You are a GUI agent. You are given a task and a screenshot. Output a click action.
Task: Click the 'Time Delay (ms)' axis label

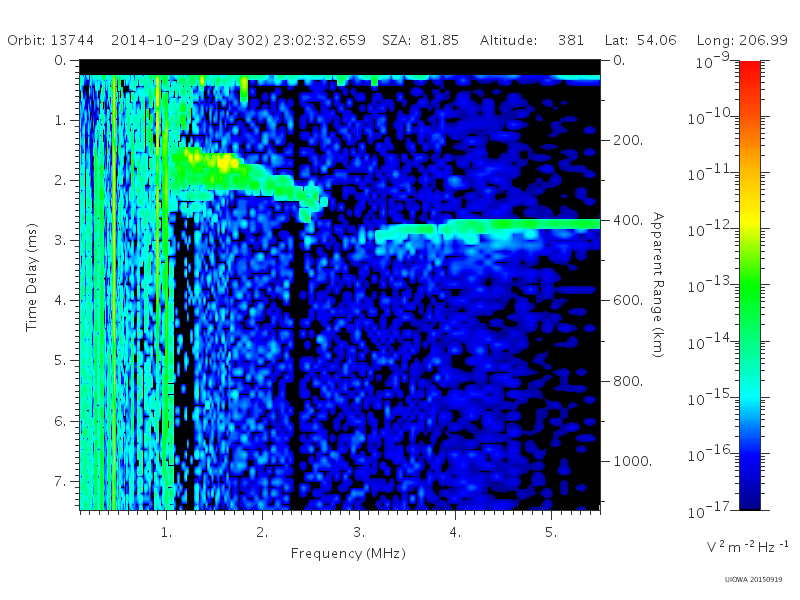coord(32,277)
